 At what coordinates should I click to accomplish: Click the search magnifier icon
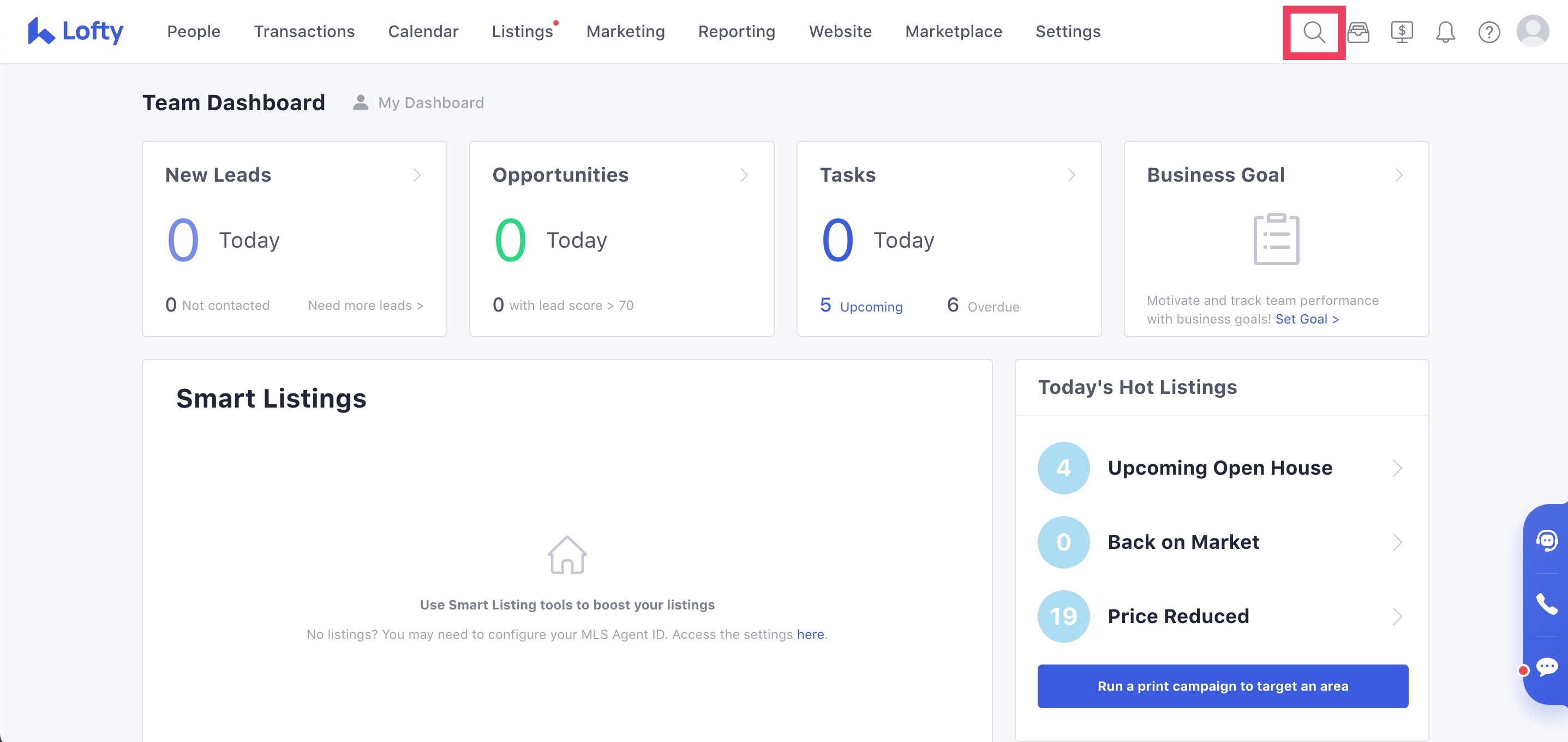click(x=1314, y=32)
